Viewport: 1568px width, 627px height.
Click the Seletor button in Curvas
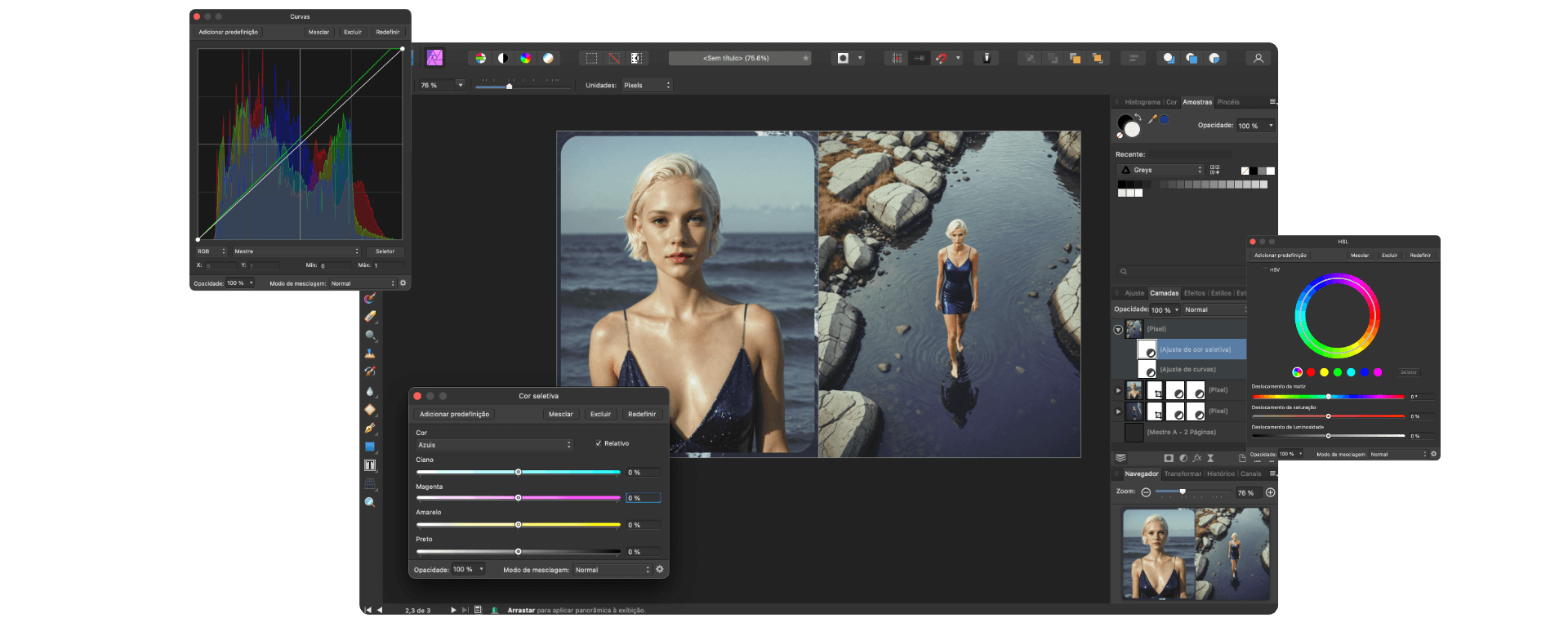(385, 251)
